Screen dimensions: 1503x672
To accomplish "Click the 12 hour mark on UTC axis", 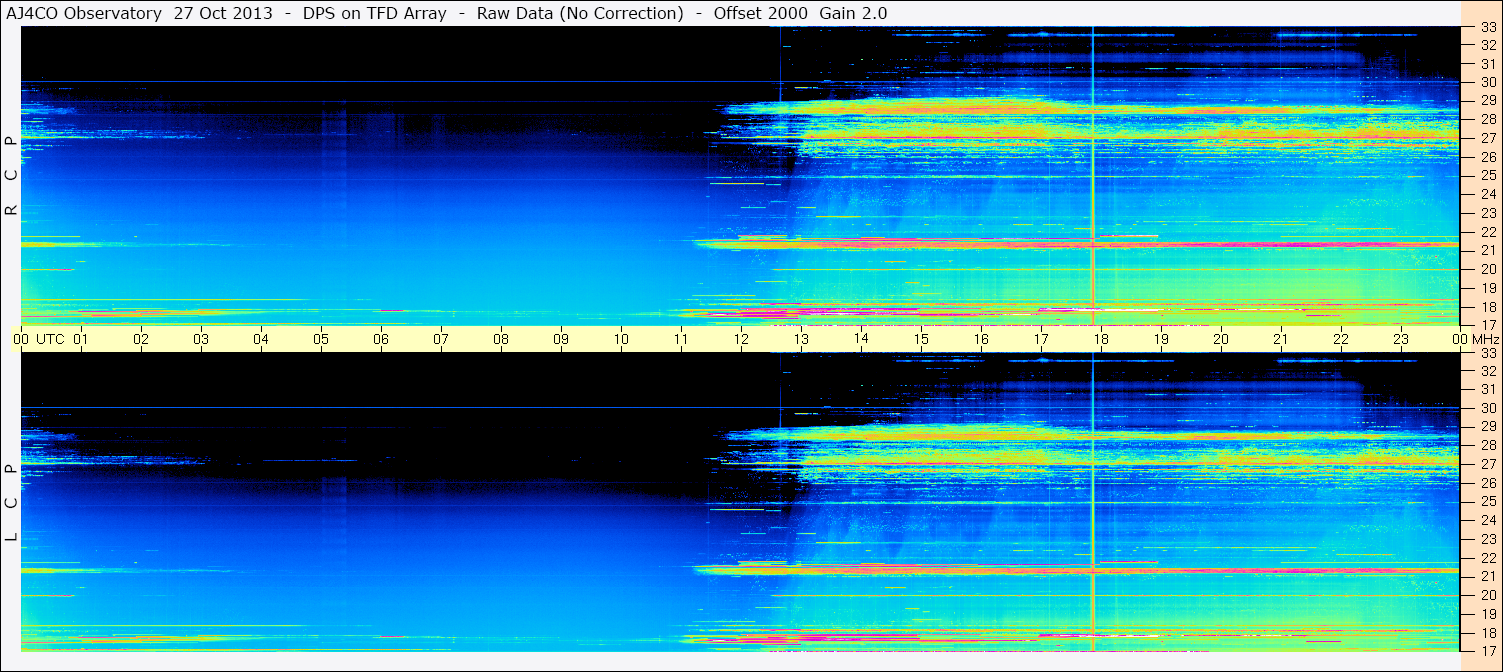I will [x=741, y=339].
